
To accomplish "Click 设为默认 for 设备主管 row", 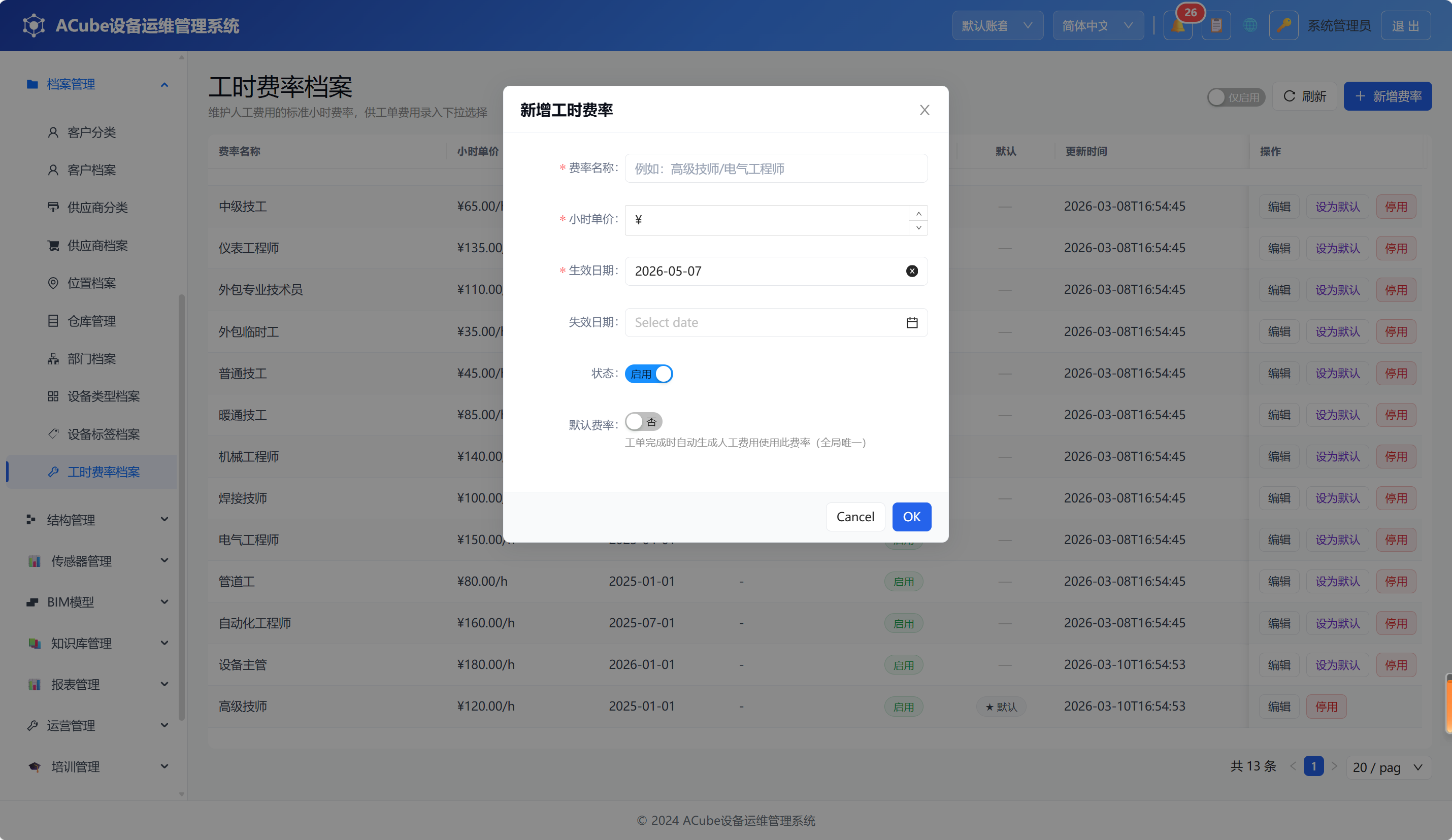I will 1337,665.
